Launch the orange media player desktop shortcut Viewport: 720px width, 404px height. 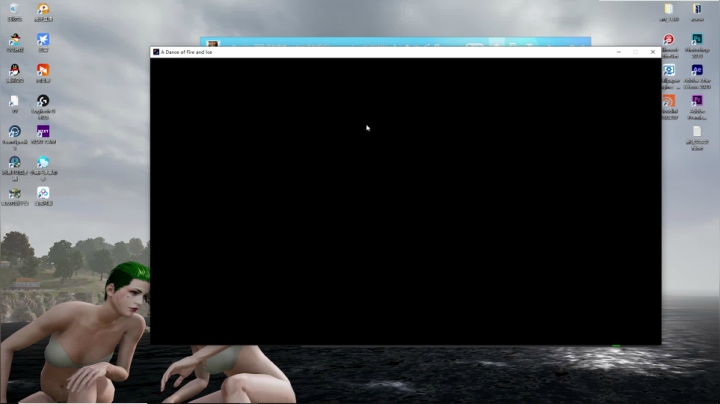click(43, 9)
